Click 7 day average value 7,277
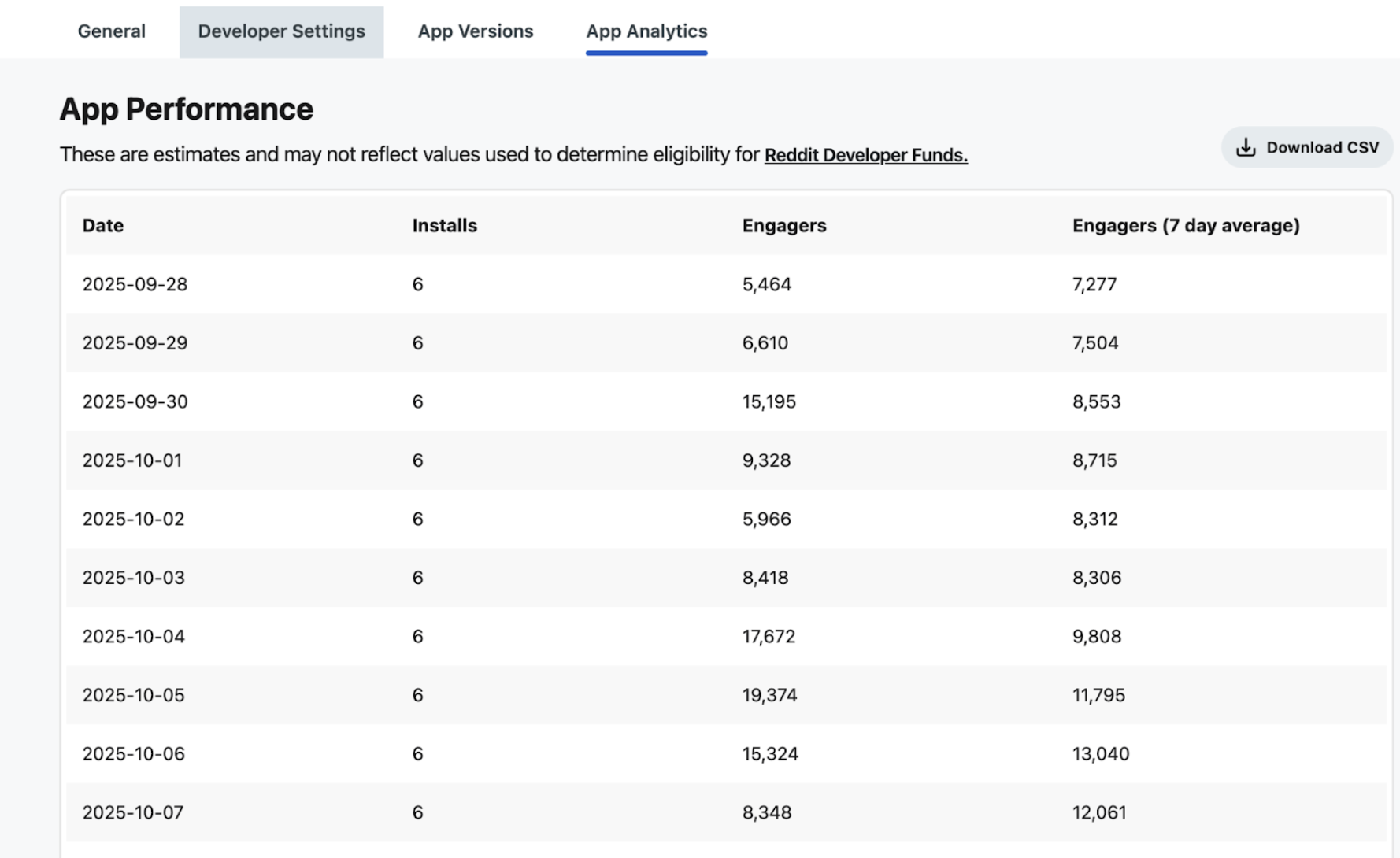1400x858 pixels. (x=1094, y=284)
